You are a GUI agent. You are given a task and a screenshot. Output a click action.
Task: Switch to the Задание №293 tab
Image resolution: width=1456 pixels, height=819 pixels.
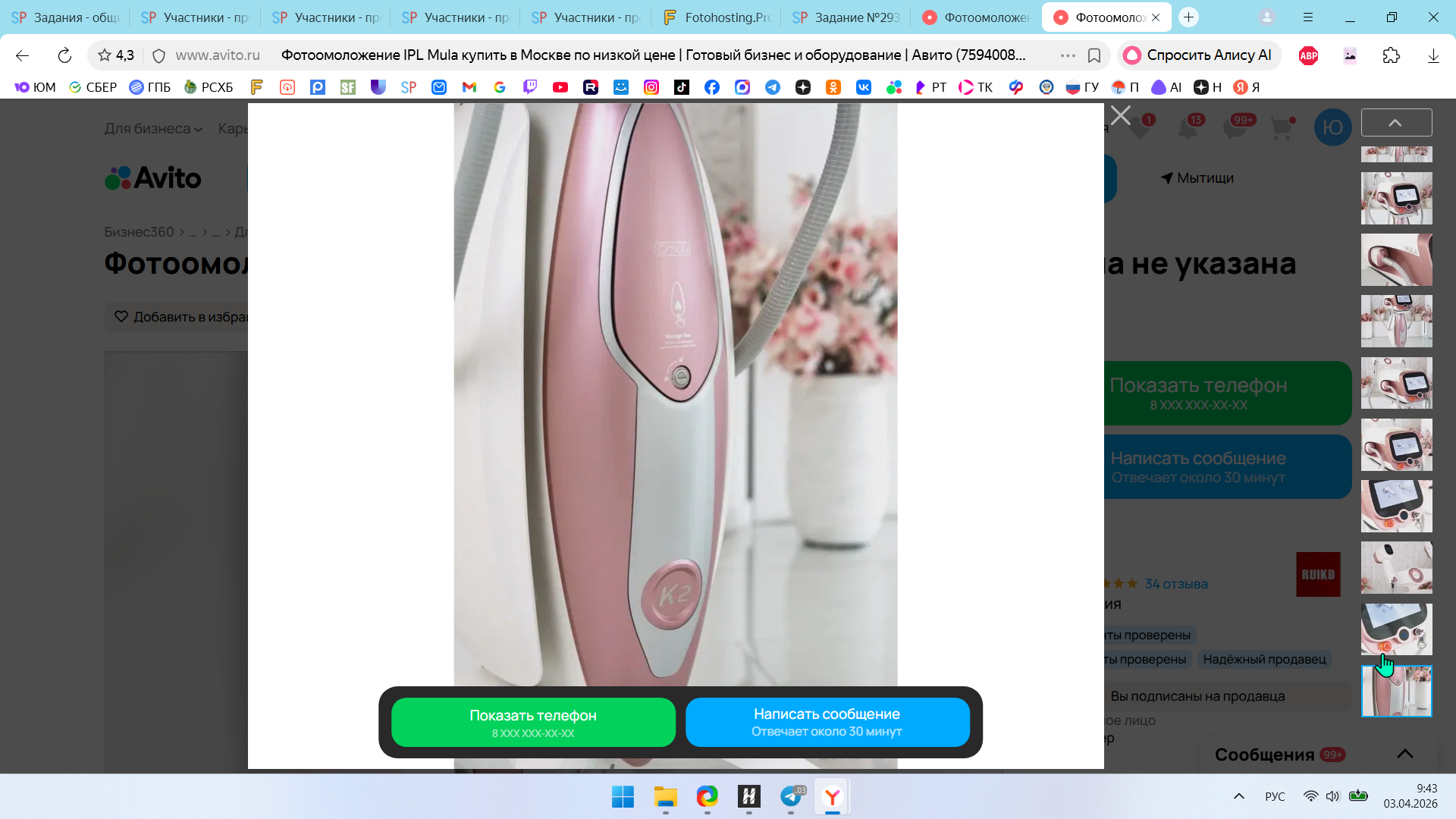pos(846,17)
